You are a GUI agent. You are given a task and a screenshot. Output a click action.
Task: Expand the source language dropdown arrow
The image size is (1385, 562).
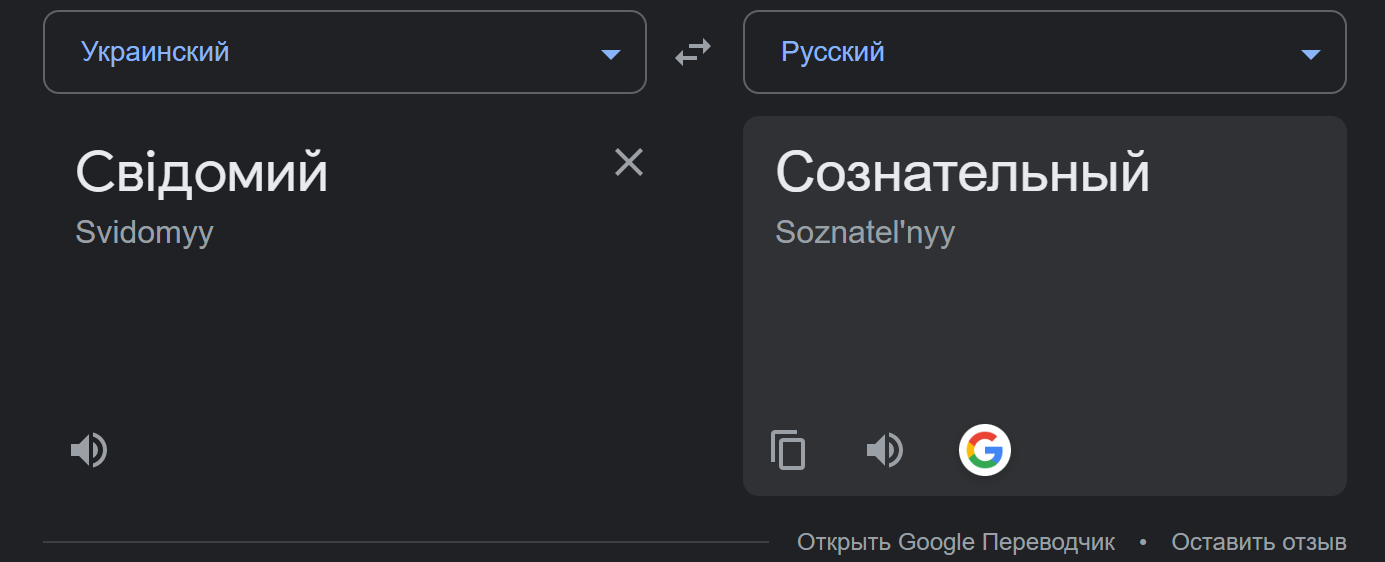point(611,54)
